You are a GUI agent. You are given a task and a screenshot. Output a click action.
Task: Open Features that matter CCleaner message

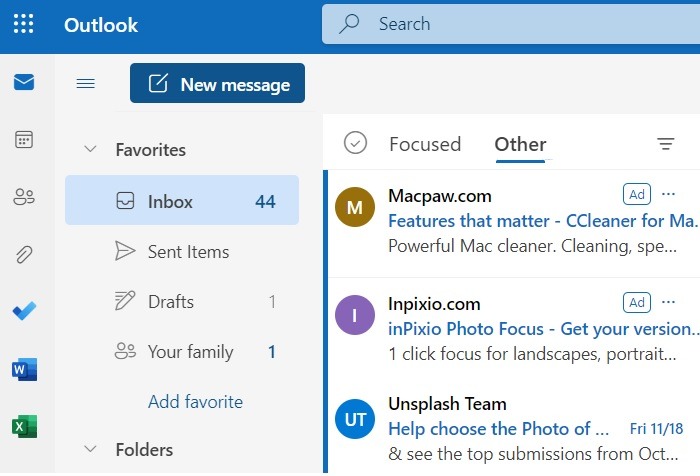click(544, 221)
